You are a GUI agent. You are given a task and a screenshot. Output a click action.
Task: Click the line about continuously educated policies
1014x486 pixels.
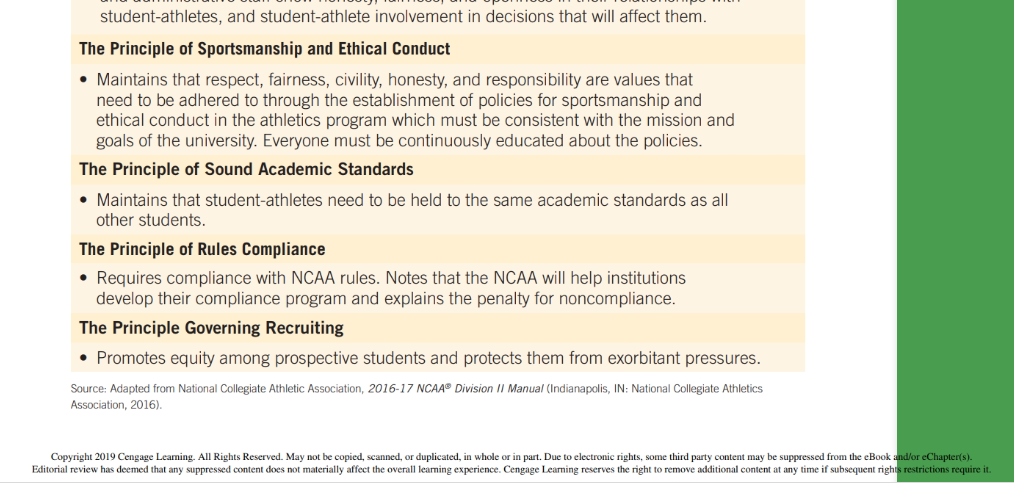[399, 141]
